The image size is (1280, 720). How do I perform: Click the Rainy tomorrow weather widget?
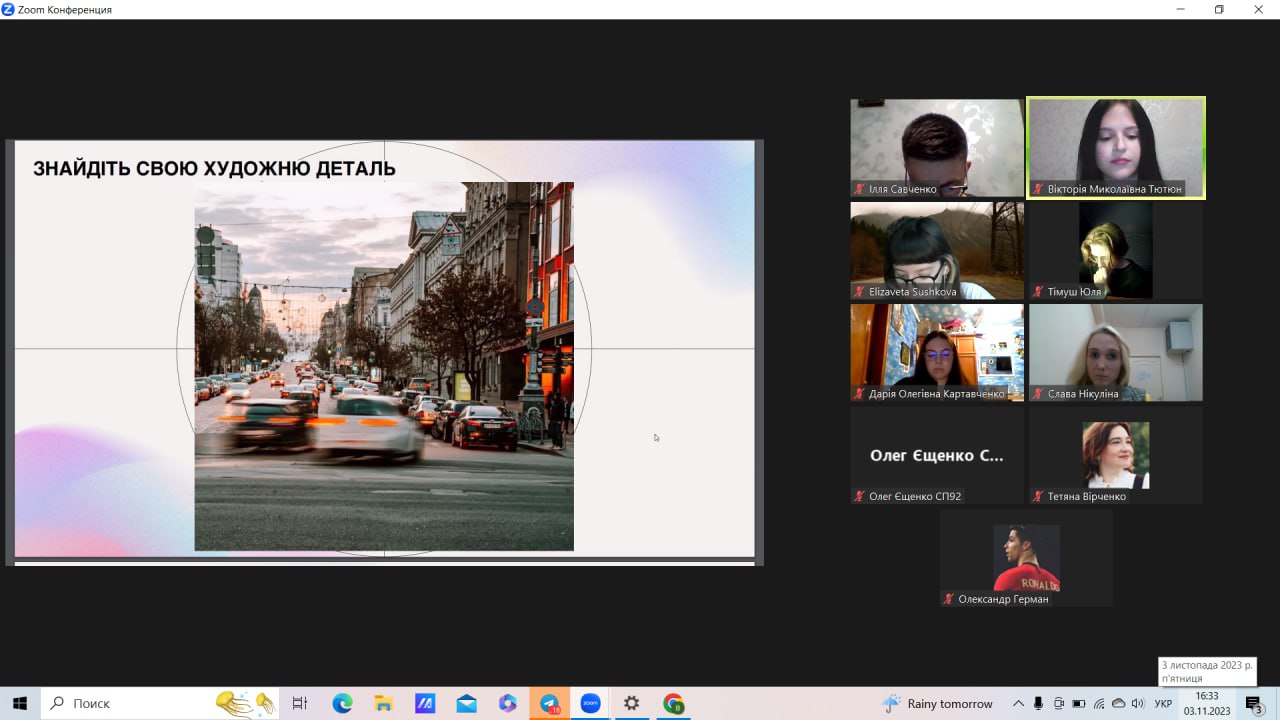[x=938, y=703]
